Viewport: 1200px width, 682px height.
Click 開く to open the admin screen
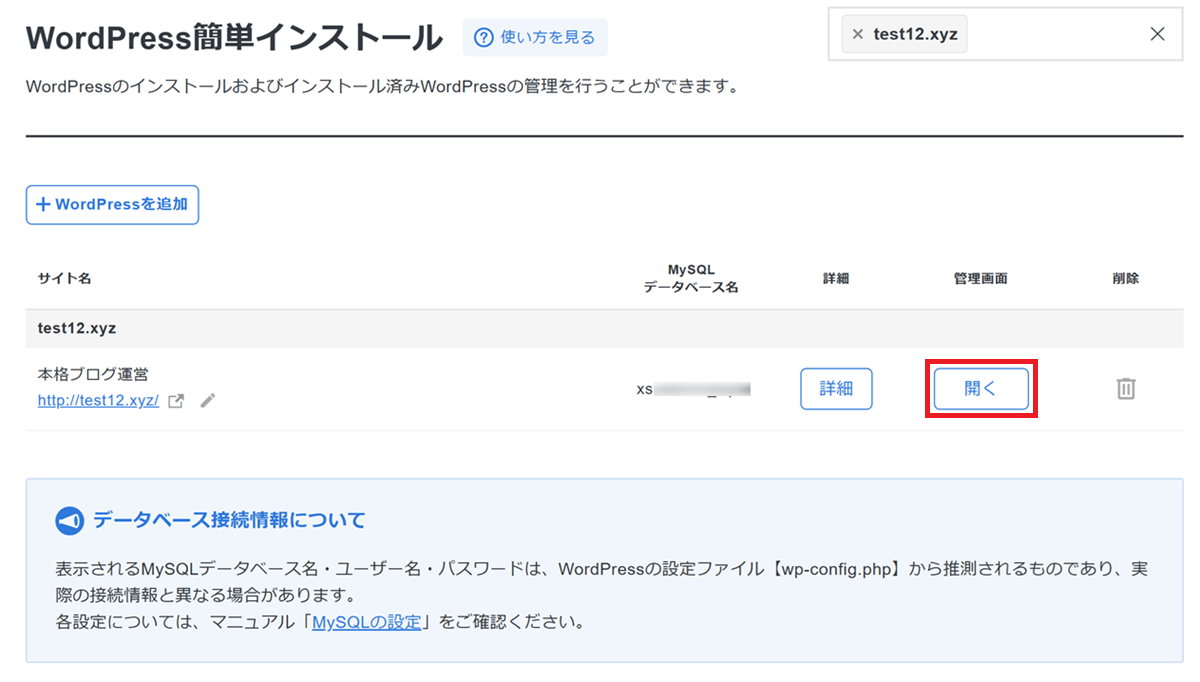click(x=980, y=389)
